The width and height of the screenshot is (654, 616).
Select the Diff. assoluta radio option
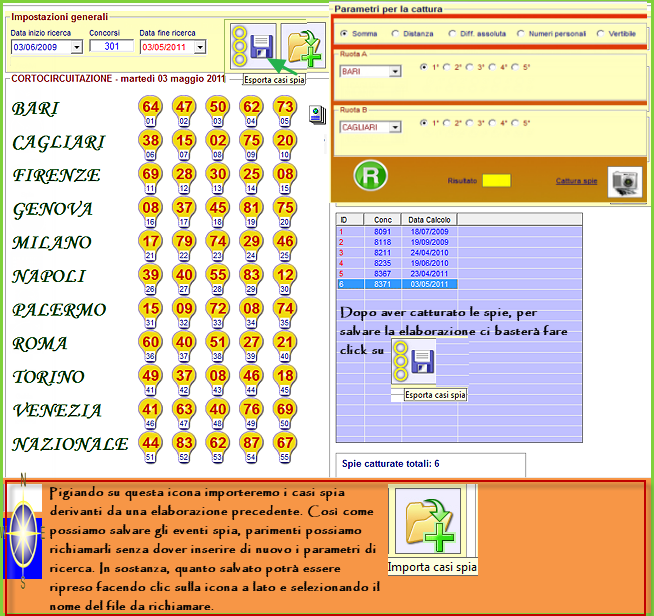pyautogui.click(x=452, y=33)
